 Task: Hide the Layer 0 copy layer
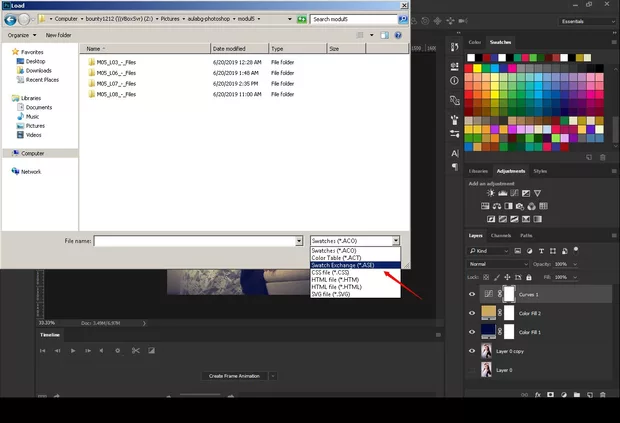(x=472, y=350)
